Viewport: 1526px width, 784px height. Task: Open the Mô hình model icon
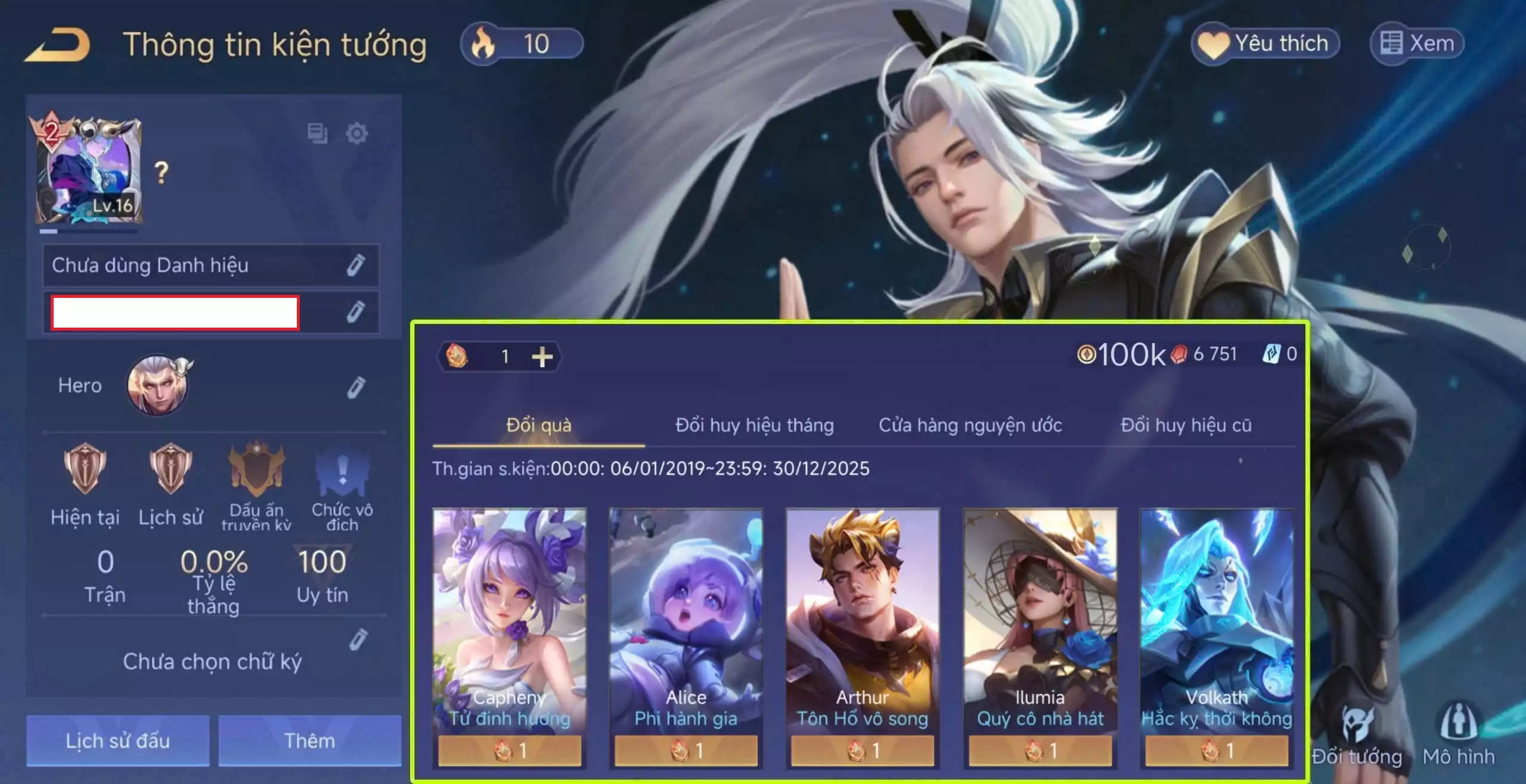[x=1459, y=734]
